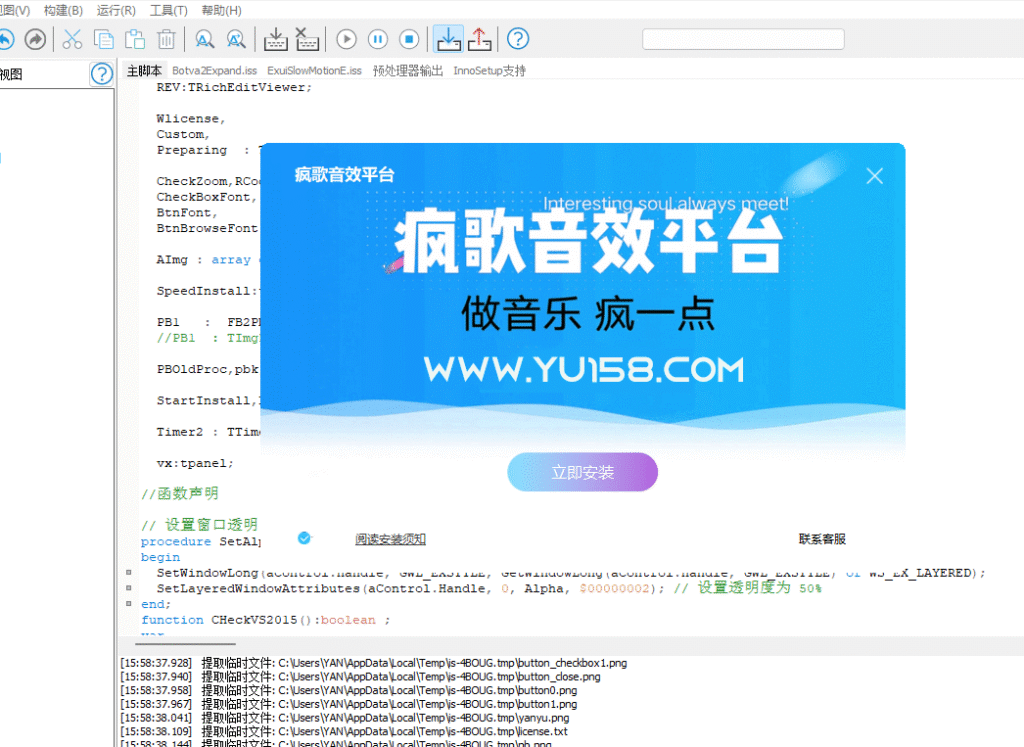Stop the running build with the Stop icon

tap(410, 39)
